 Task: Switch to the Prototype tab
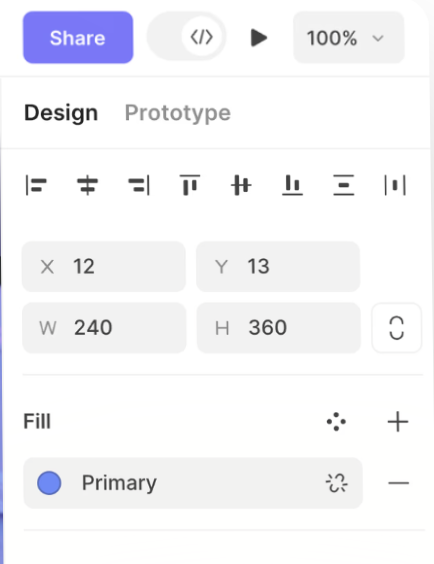(178, 113)
